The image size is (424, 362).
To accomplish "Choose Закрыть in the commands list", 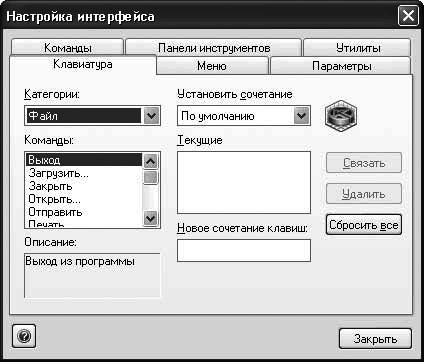I will click(x=84, y=186).
